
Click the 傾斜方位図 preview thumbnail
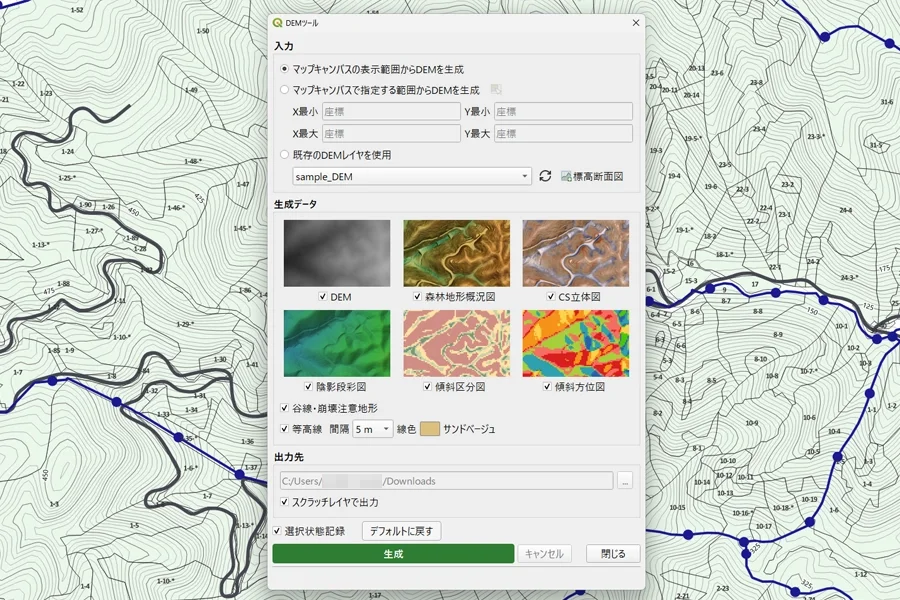576,343
